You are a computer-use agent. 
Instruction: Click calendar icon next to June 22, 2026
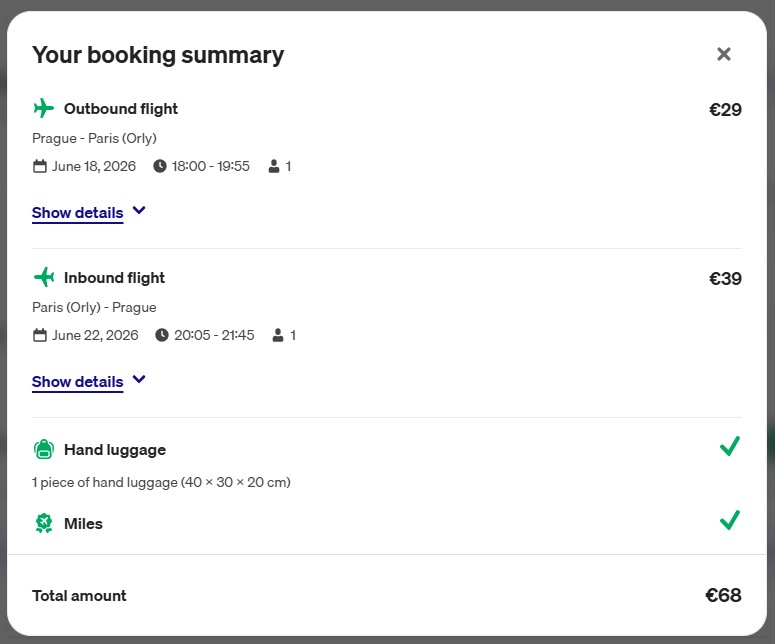[40, 335]
